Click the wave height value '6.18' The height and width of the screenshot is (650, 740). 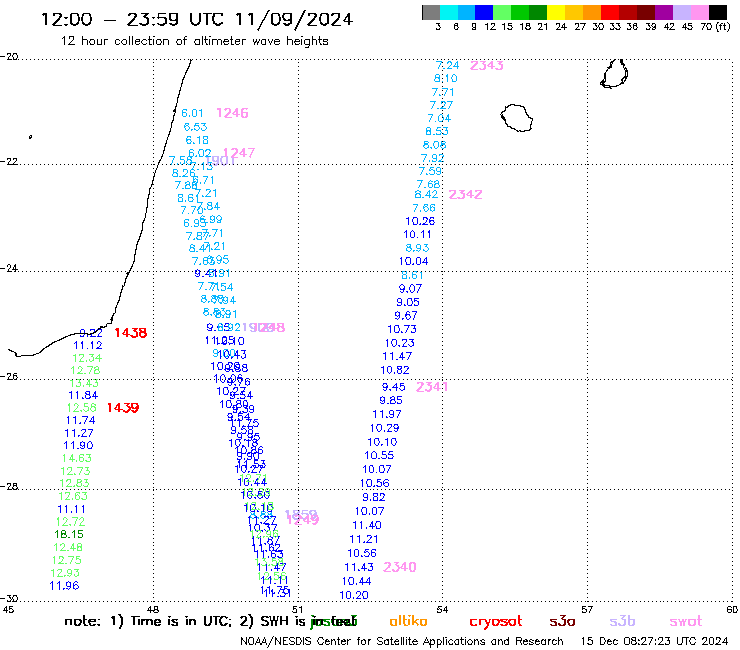(x=197, y=140)
